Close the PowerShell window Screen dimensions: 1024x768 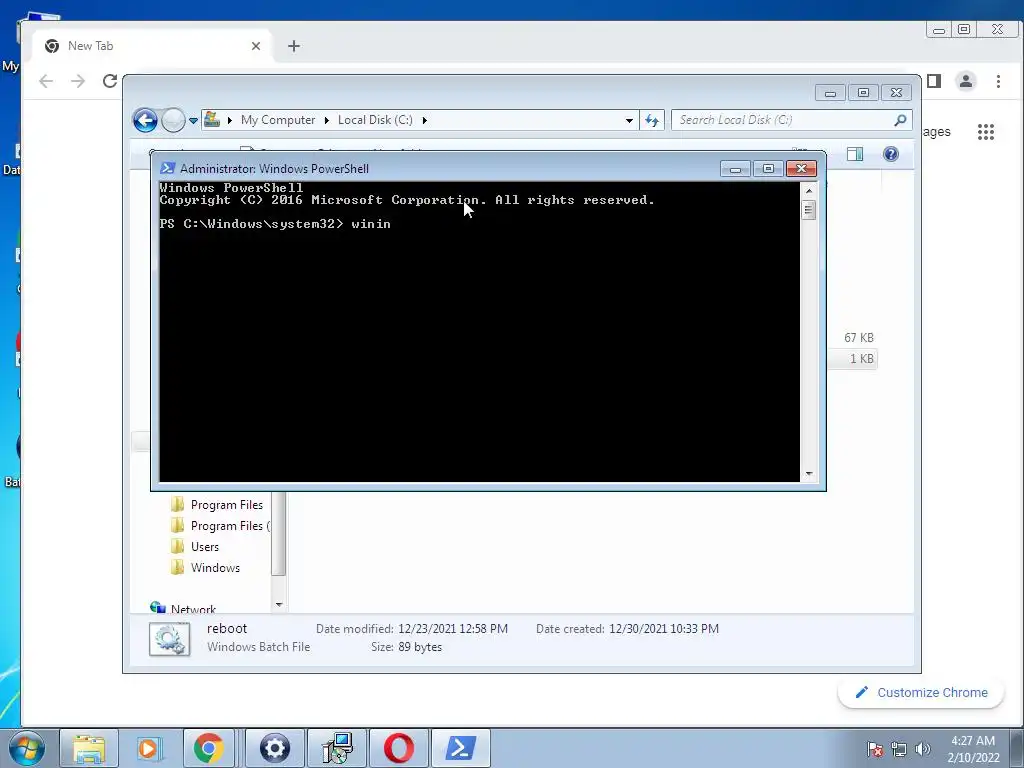click(x=801, y=169)
